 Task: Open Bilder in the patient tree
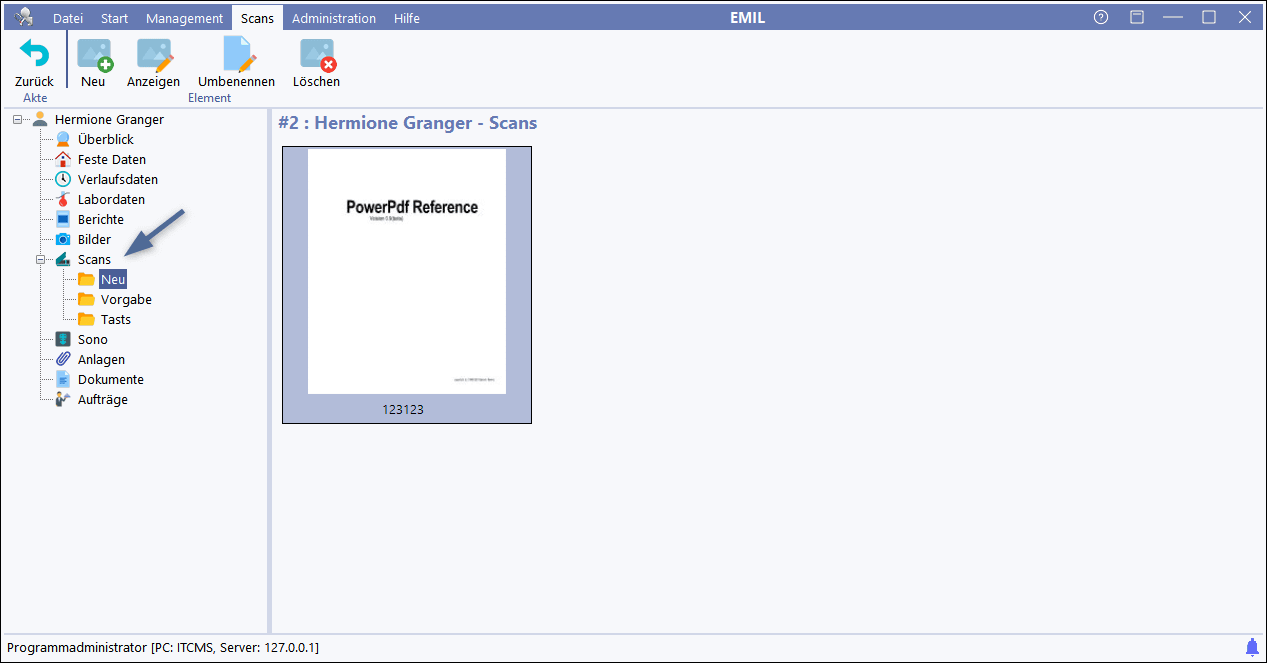94,239
